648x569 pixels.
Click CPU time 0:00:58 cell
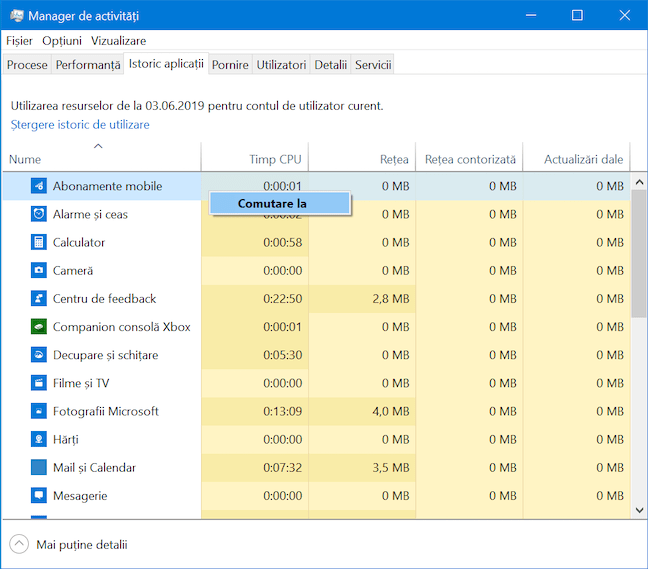[255, 242]
